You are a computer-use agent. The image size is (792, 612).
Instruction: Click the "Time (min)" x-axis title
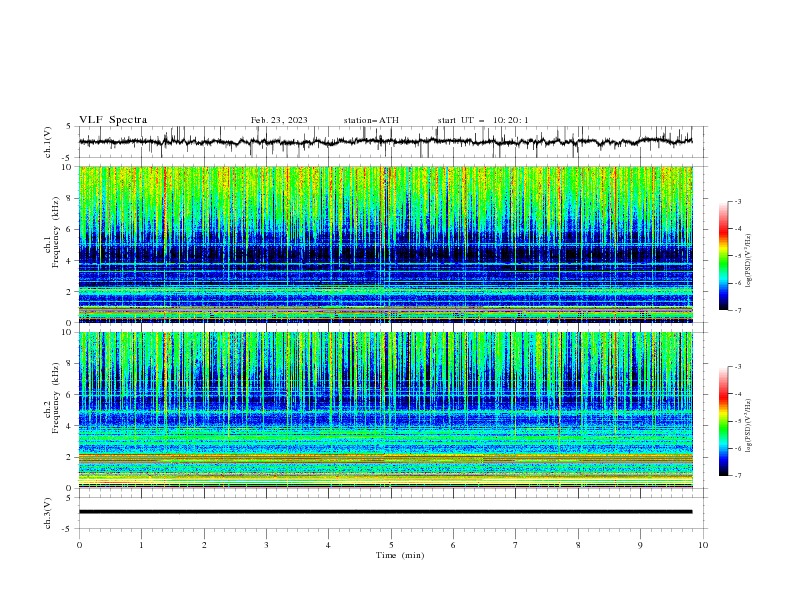point(400,555)
